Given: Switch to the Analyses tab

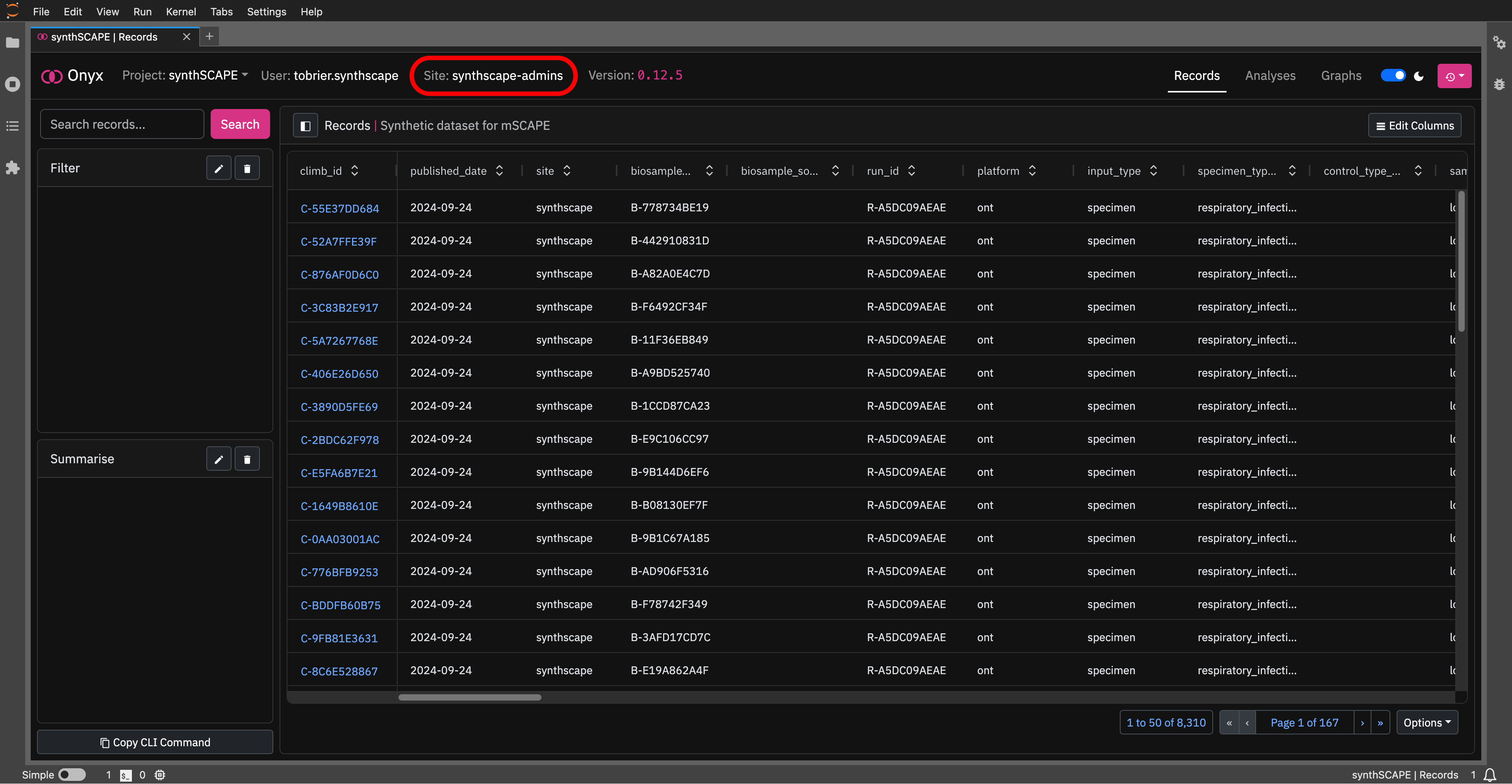Looking at the screenshot, I should coord(1270,76).
